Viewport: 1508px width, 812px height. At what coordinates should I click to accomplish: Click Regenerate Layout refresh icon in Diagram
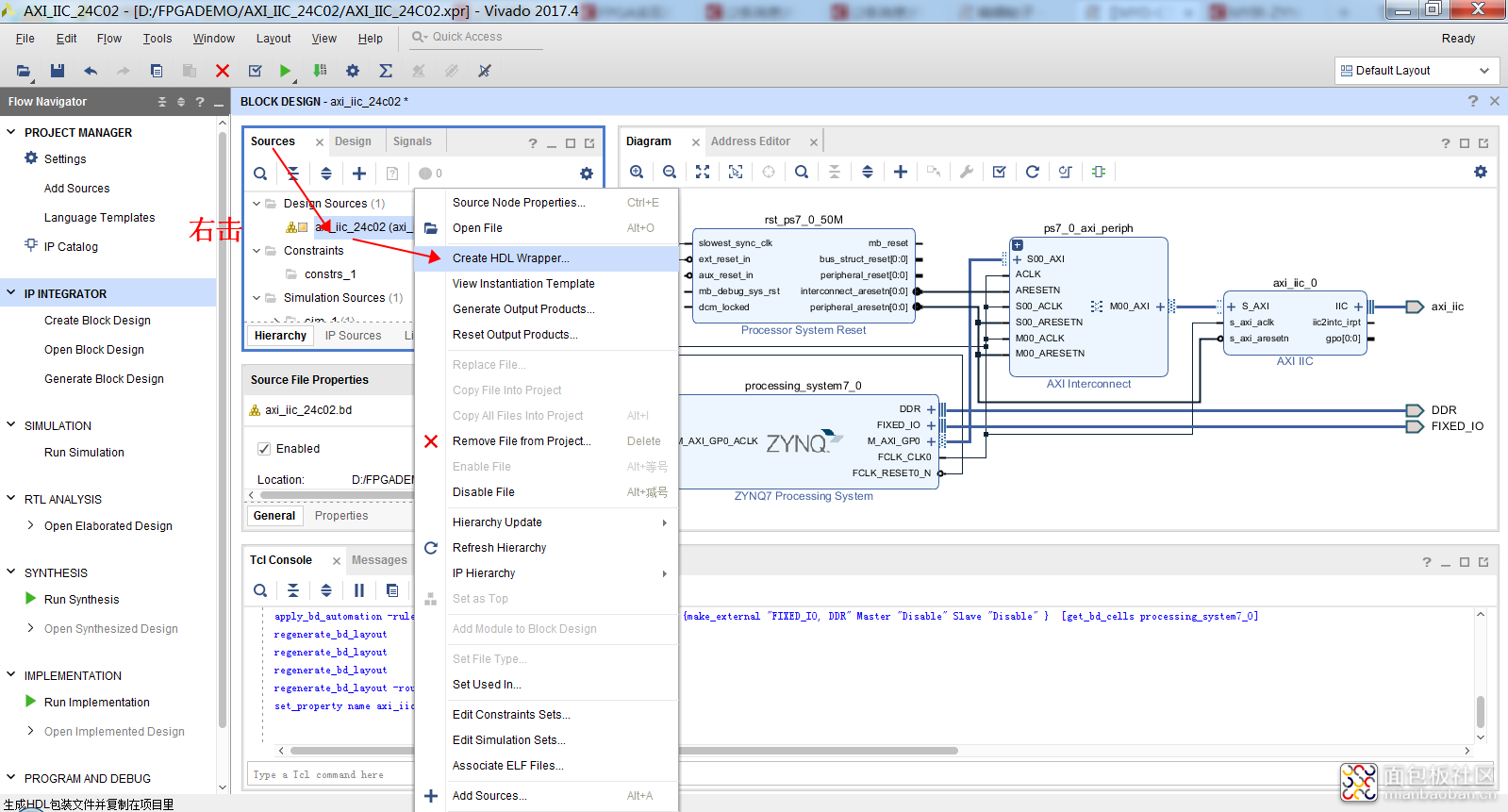point(1033,172)
